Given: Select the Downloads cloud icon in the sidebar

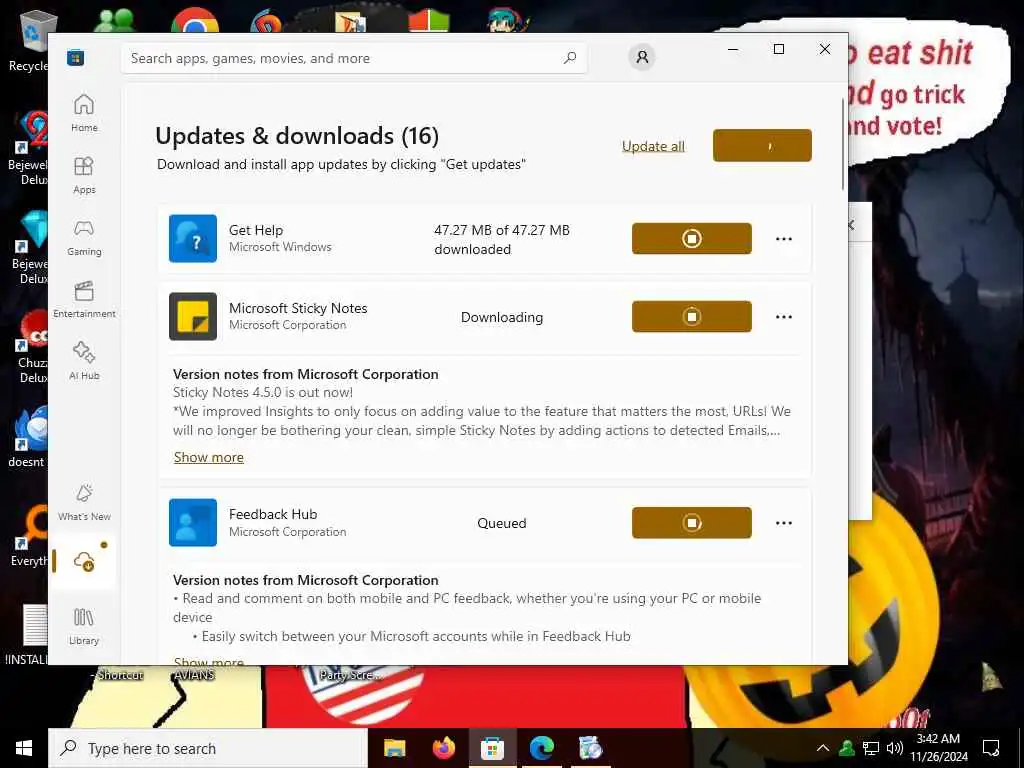Looking at the screenshot, I should 84,561.
